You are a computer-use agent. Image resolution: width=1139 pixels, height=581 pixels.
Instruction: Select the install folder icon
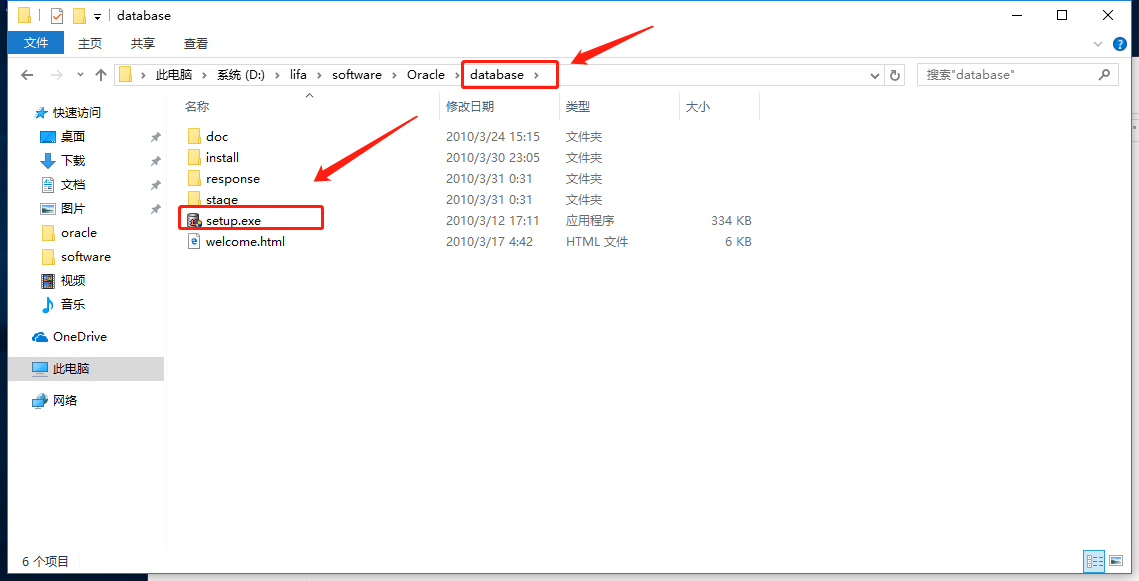point(194,158)
